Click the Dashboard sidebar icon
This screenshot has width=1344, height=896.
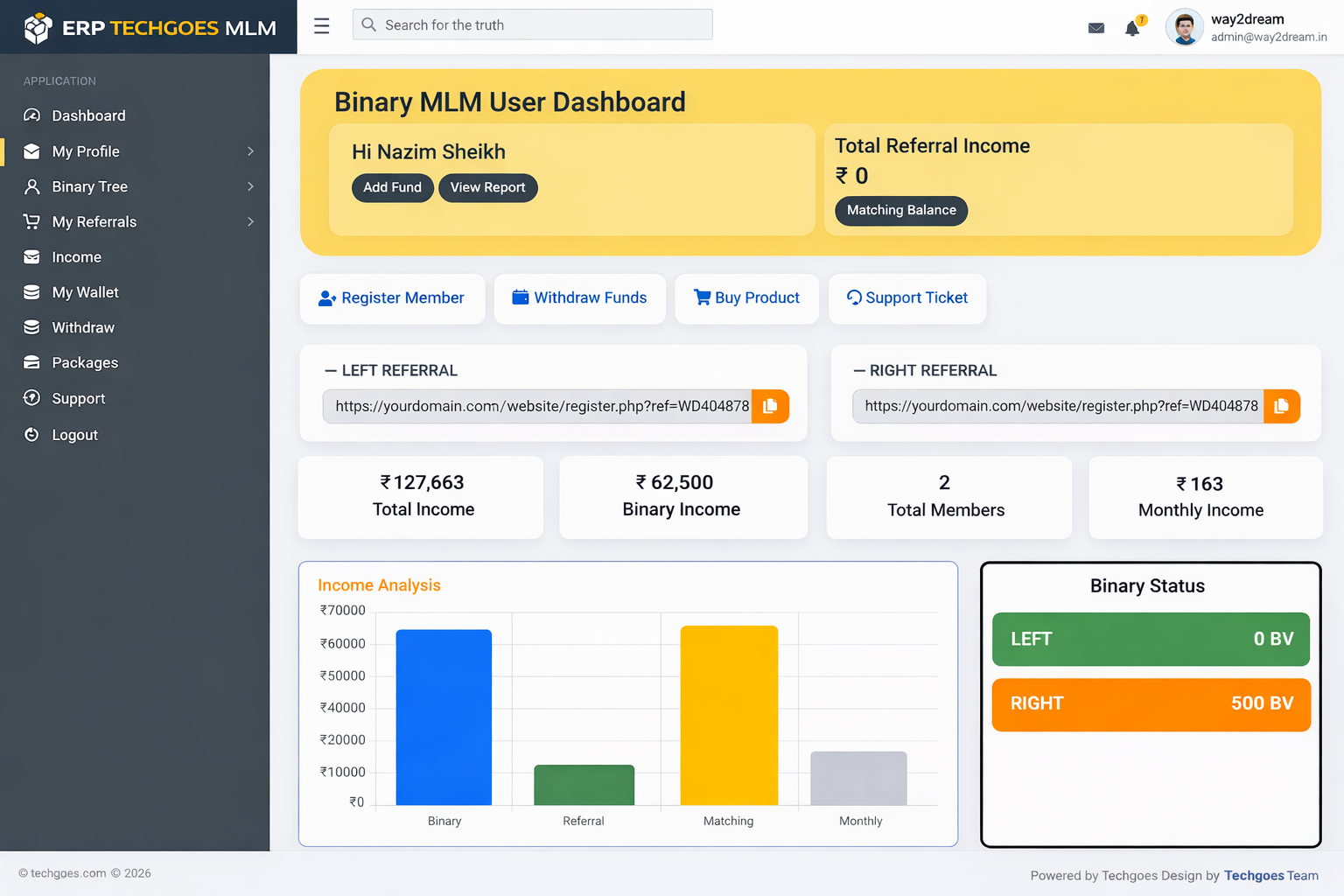[x=31, y=115]
